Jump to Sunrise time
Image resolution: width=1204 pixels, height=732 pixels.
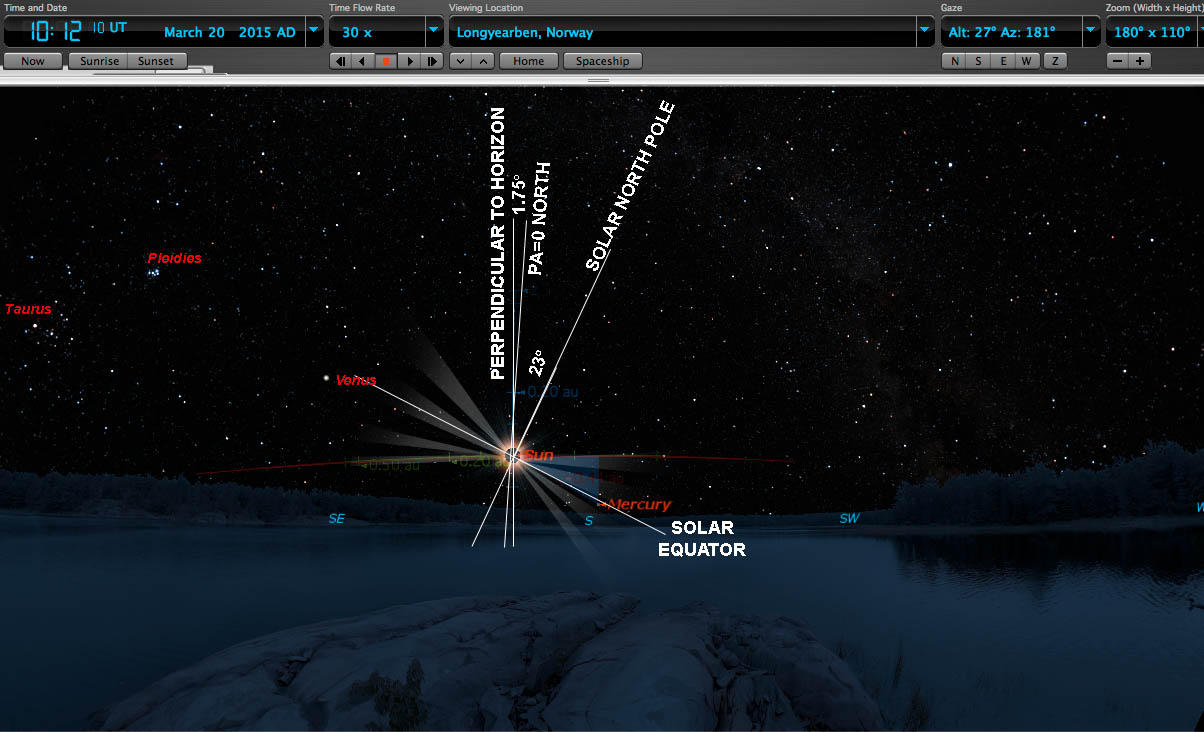tap(99, 61)
